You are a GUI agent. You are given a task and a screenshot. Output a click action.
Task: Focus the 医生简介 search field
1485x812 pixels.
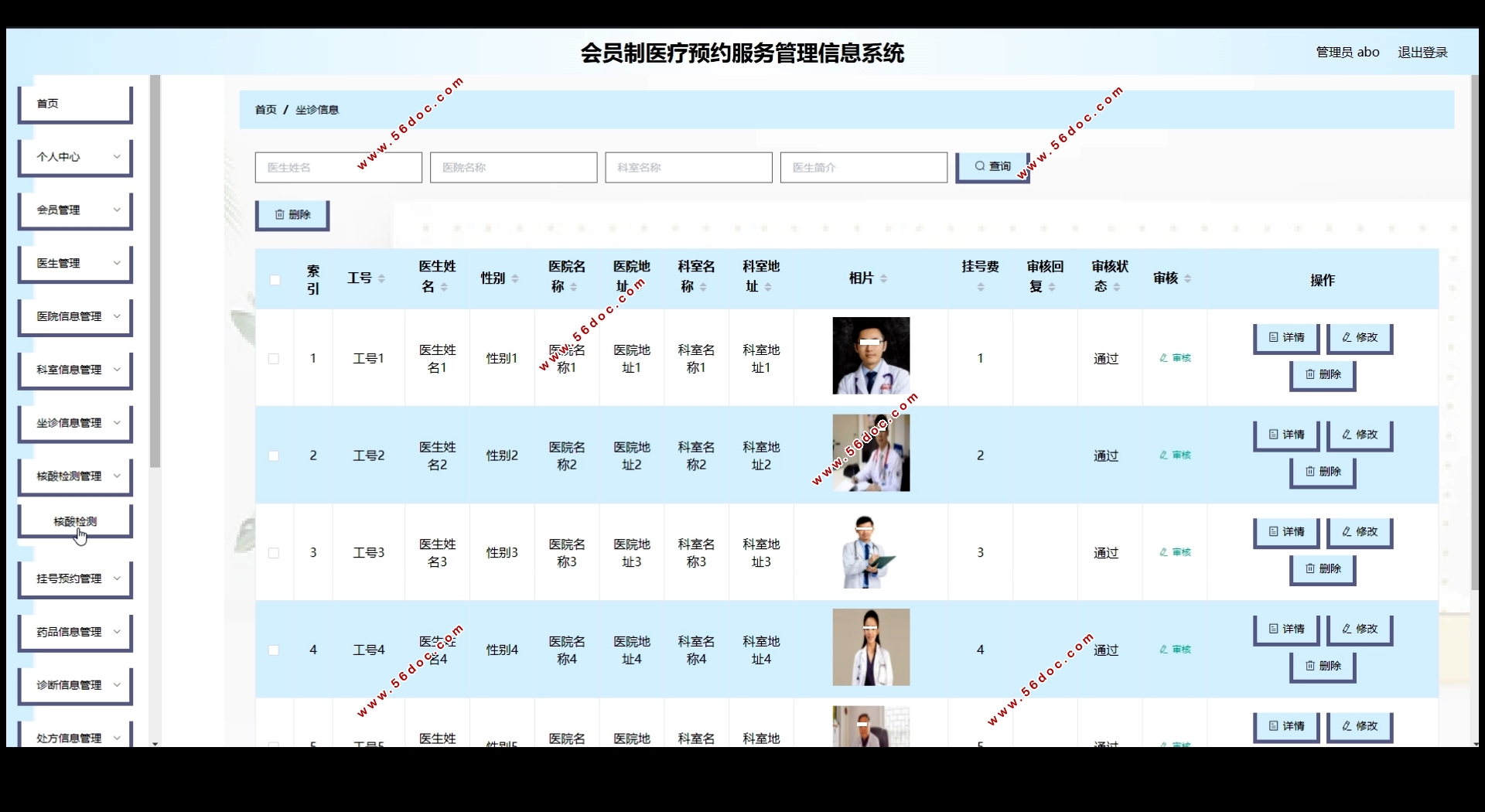tap(864, 168)
